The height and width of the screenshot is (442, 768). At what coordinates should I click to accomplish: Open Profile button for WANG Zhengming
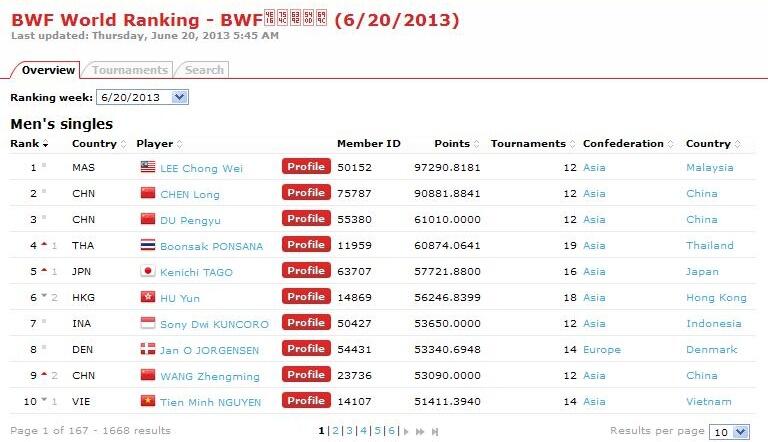pos(306,374)
